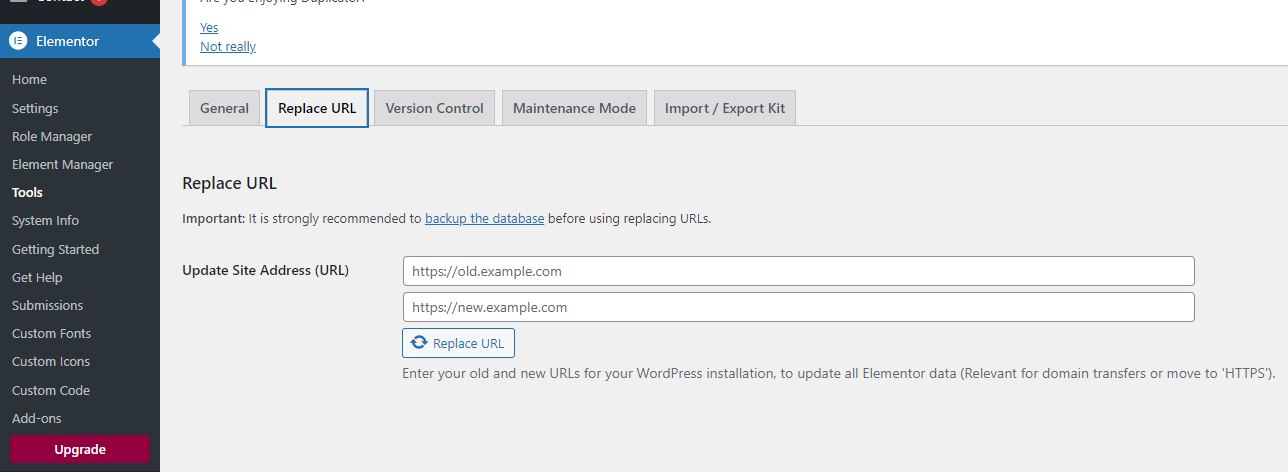
Task: Go to the Import / Export Kit tab
Action: pyautogui.click(x=725, y=108)
